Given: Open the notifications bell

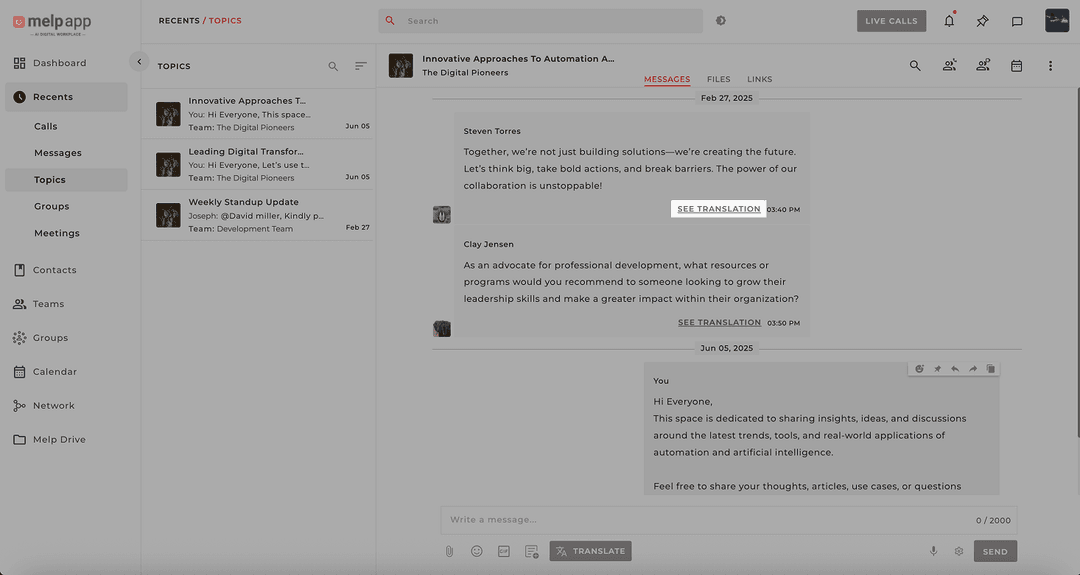Looking at the screenshot, I should click(949, 21).
